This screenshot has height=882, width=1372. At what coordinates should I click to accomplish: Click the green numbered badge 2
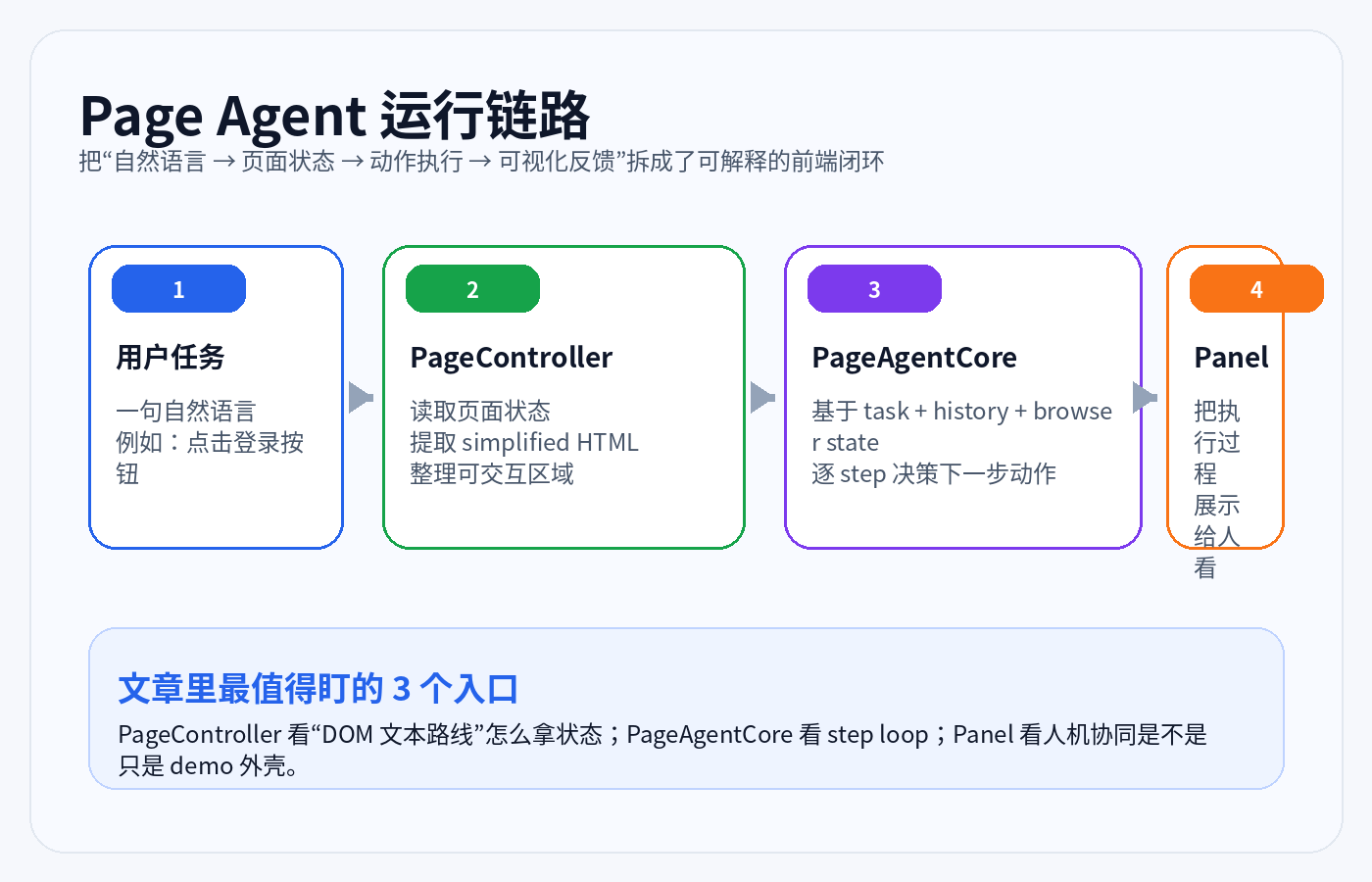[472, 288]
